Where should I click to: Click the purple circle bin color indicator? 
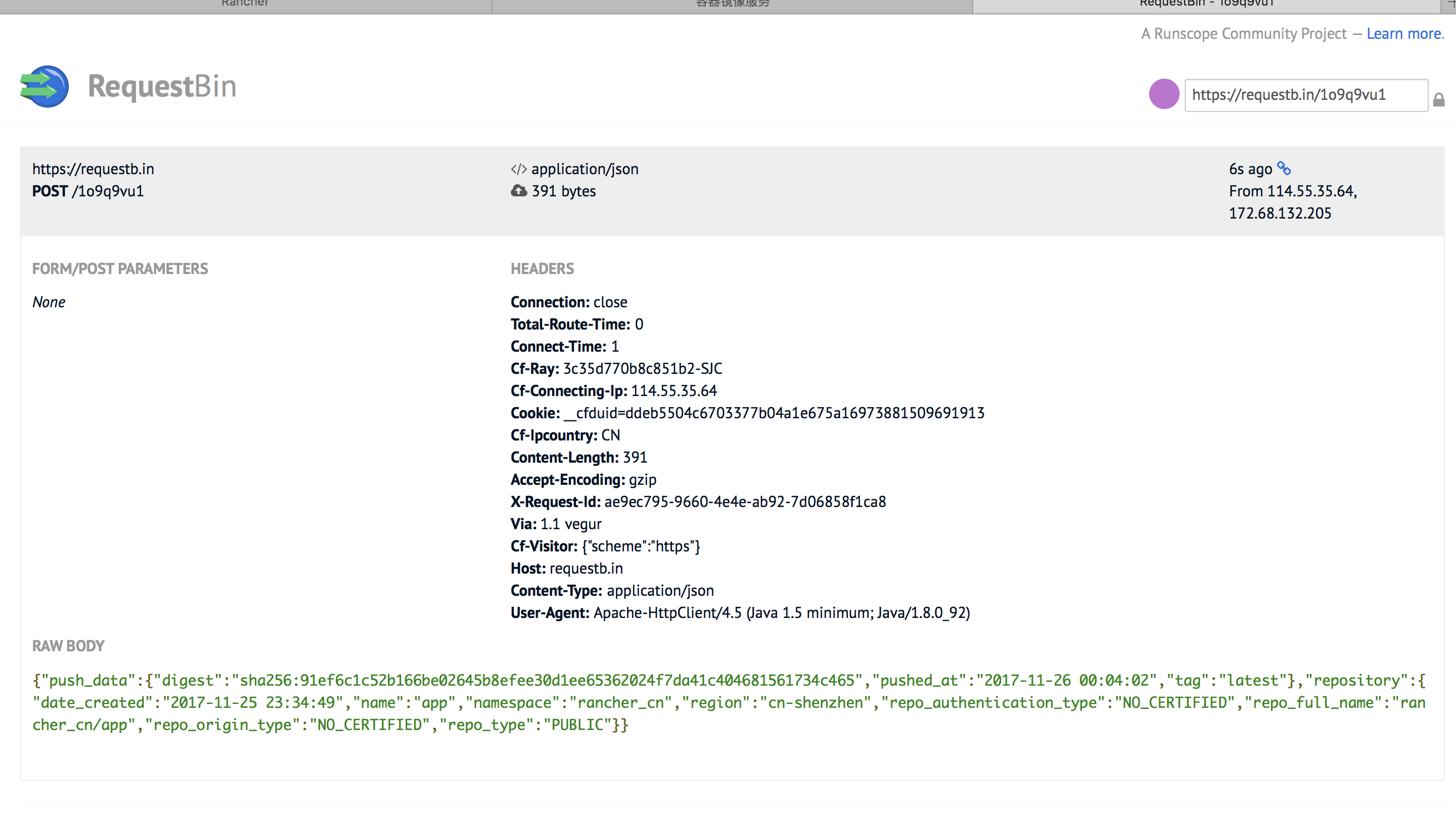1163,94
